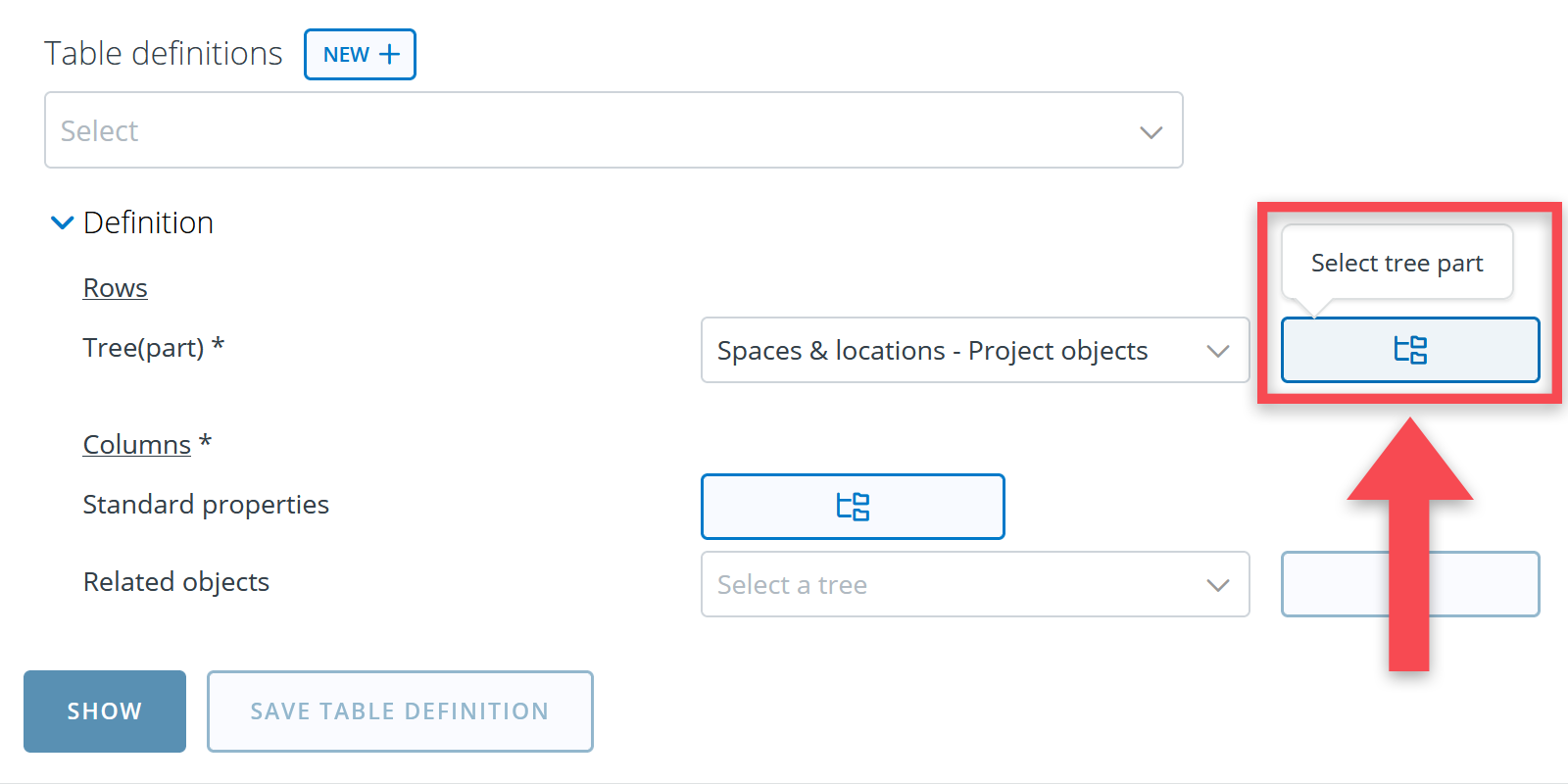Click the chevron in Select a tree dropdown
This screenshot has width=1568, height=784.
(1218, 585)
